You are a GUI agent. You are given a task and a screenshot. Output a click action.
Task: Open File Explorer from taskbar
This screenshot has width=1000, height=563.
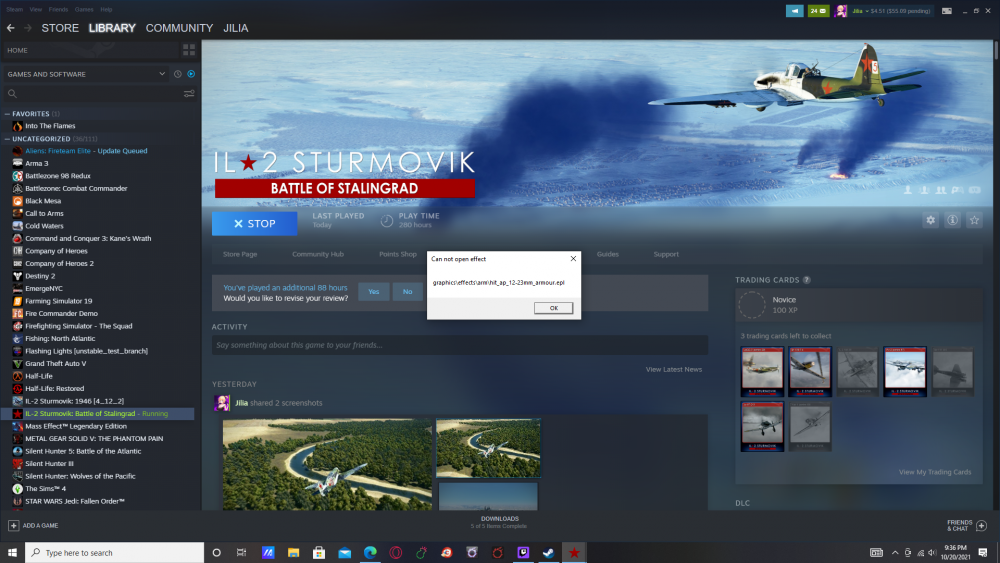pos(293,552)
